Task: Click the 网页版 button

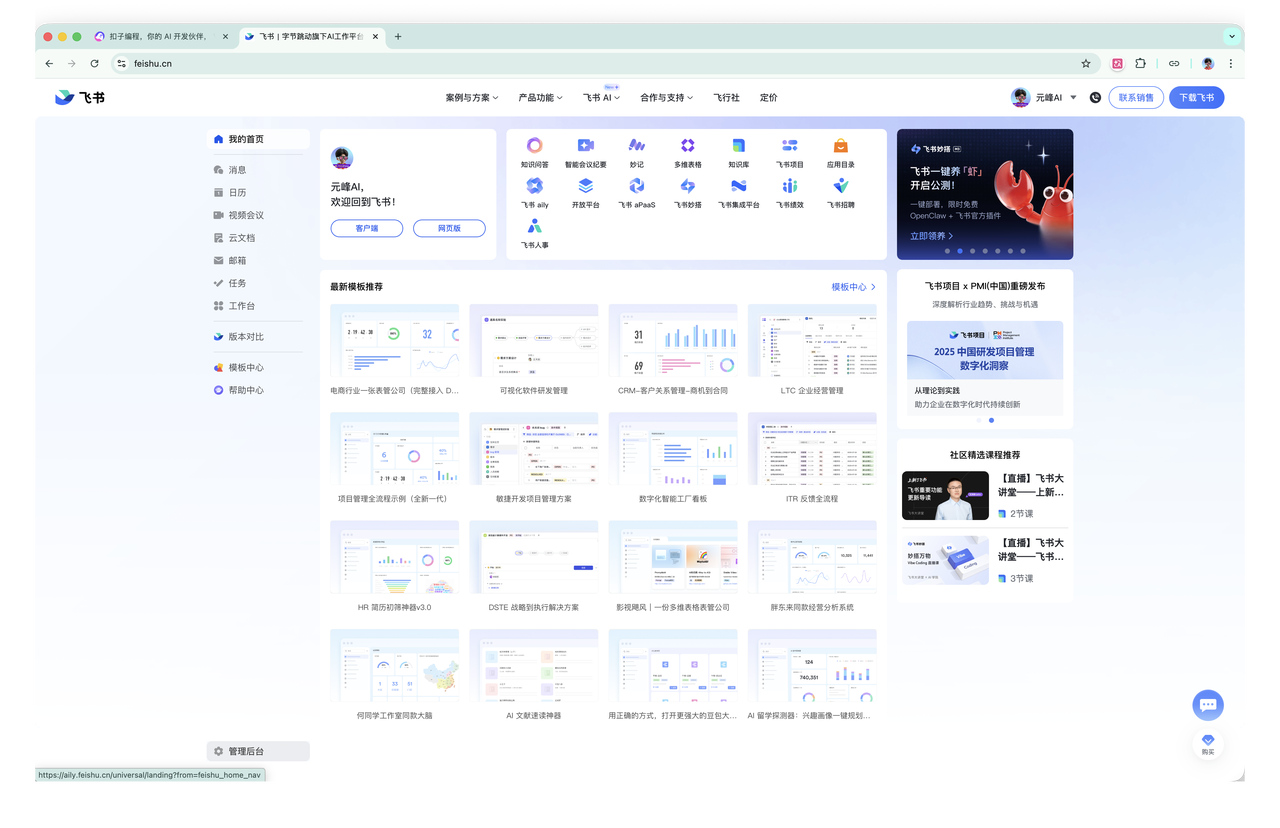Action: [449, 228]
